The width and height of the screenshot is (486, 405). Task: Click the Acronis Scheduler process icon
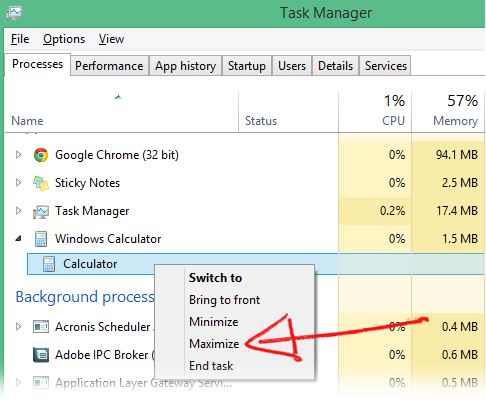(41, 327)
